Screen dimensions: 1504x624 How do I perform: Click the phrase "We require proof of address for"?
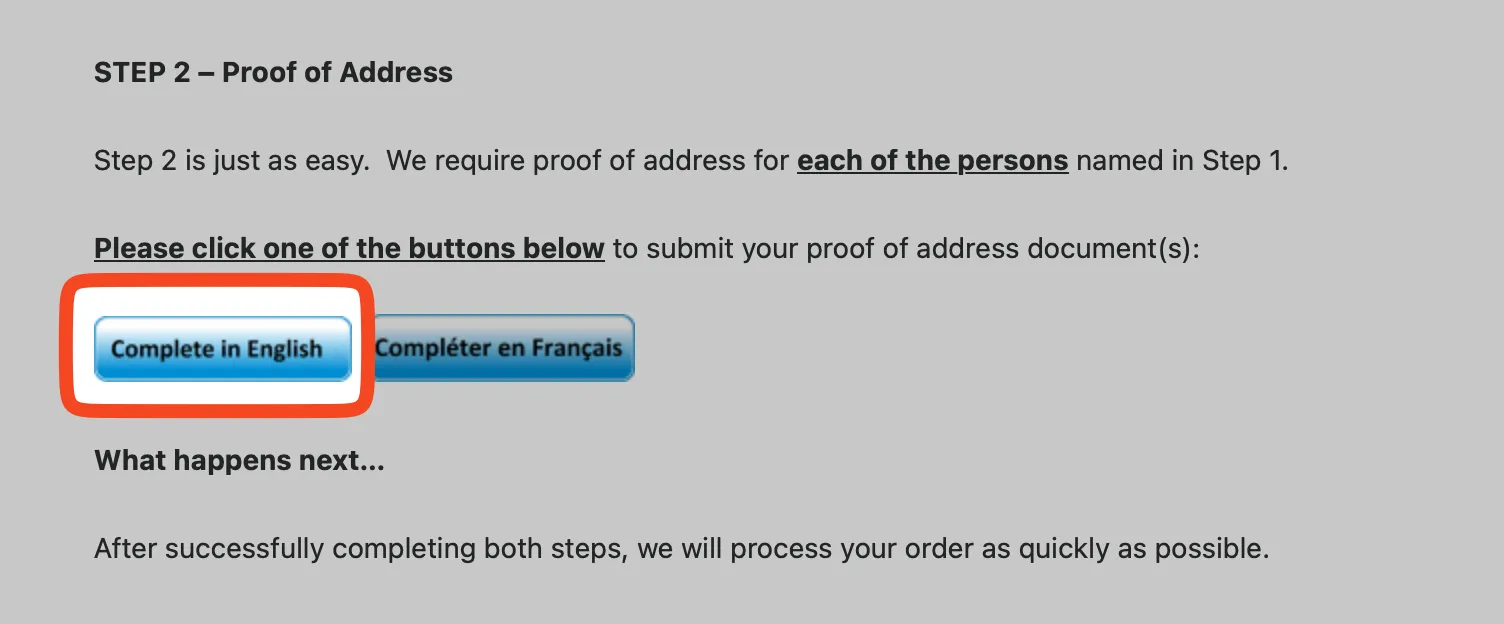tap(587, 160)
